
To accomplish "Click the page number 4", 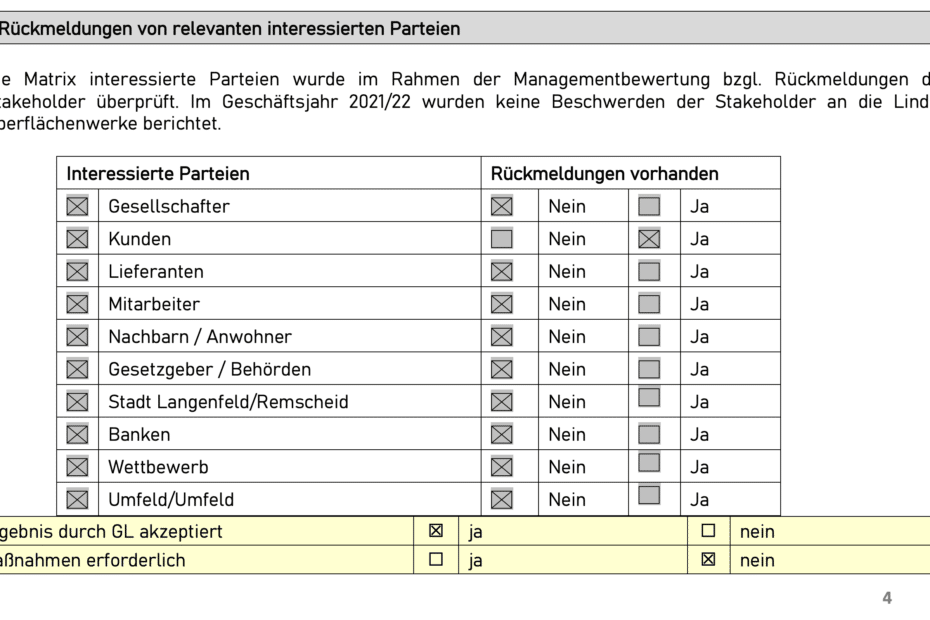I will [x=887, y=599].
